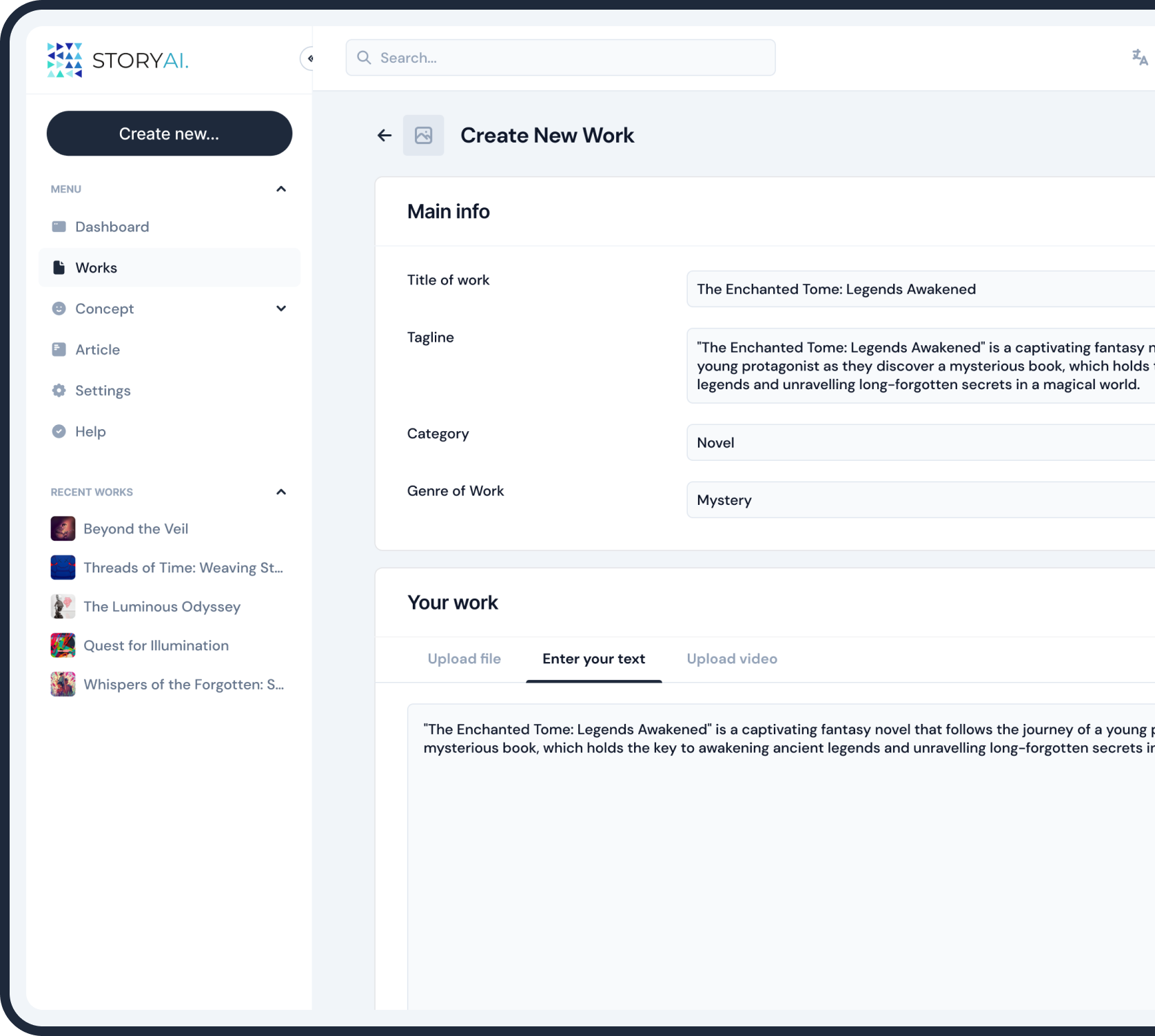
Task: Click the StoryAI logo
Action: pos(118,60)
